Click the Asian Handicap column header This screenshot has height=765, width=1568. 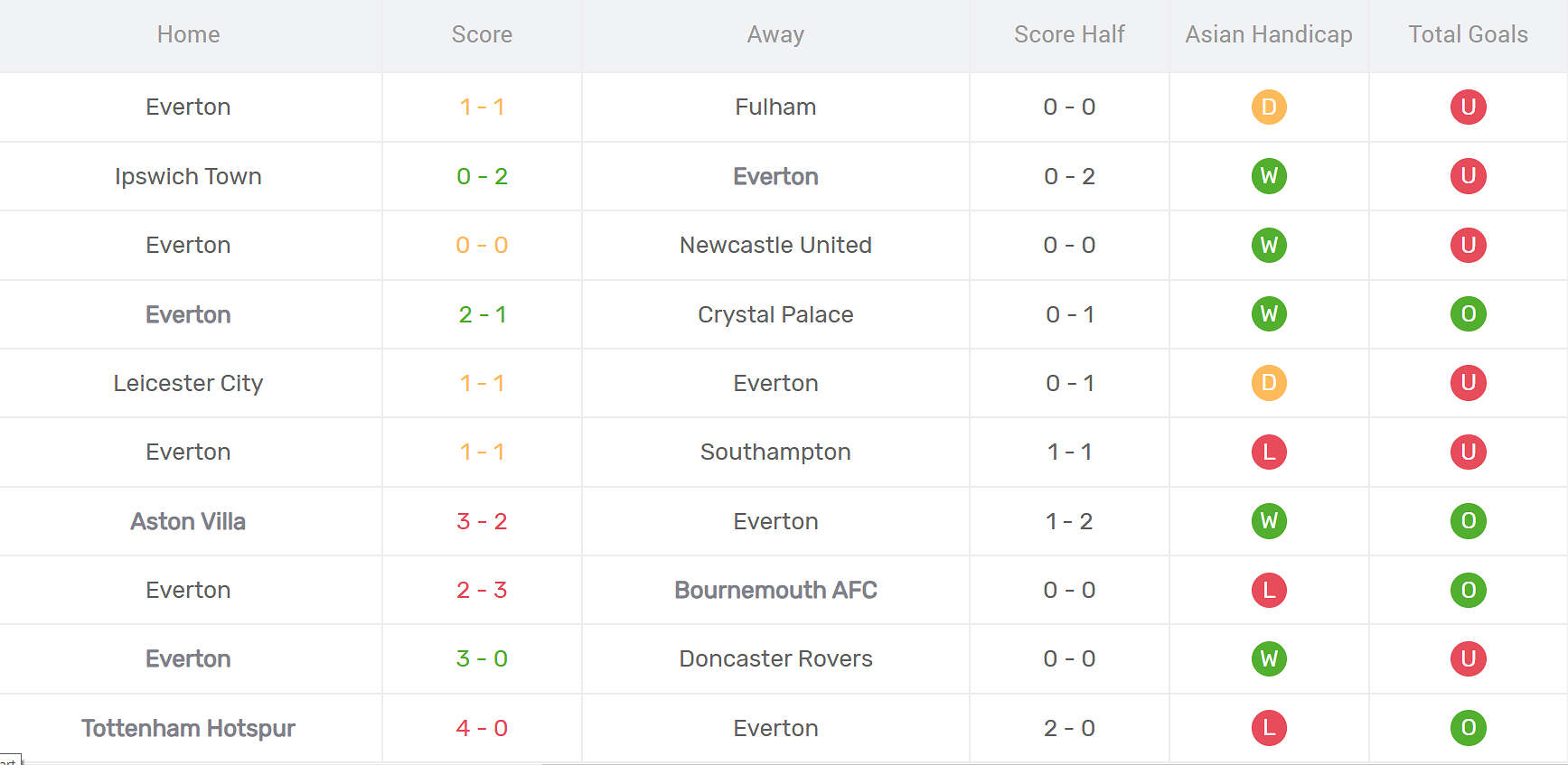pyautogui.click(x=1269, y=34)
